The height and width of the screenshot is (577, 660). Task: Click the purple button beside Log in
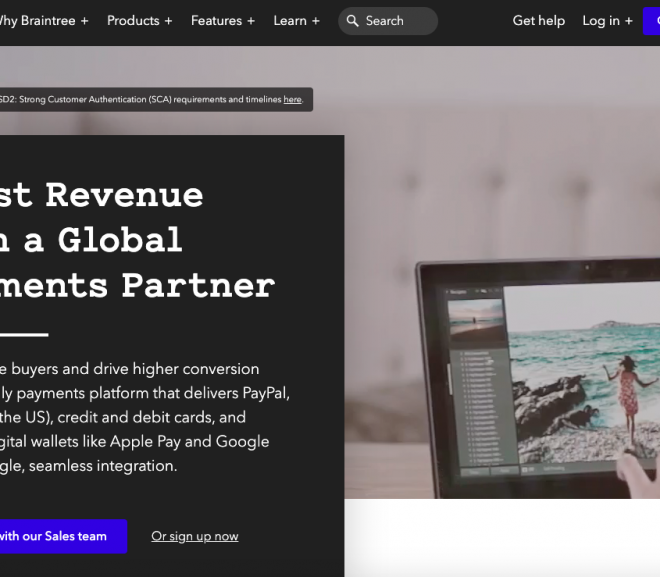click(651, 21)
